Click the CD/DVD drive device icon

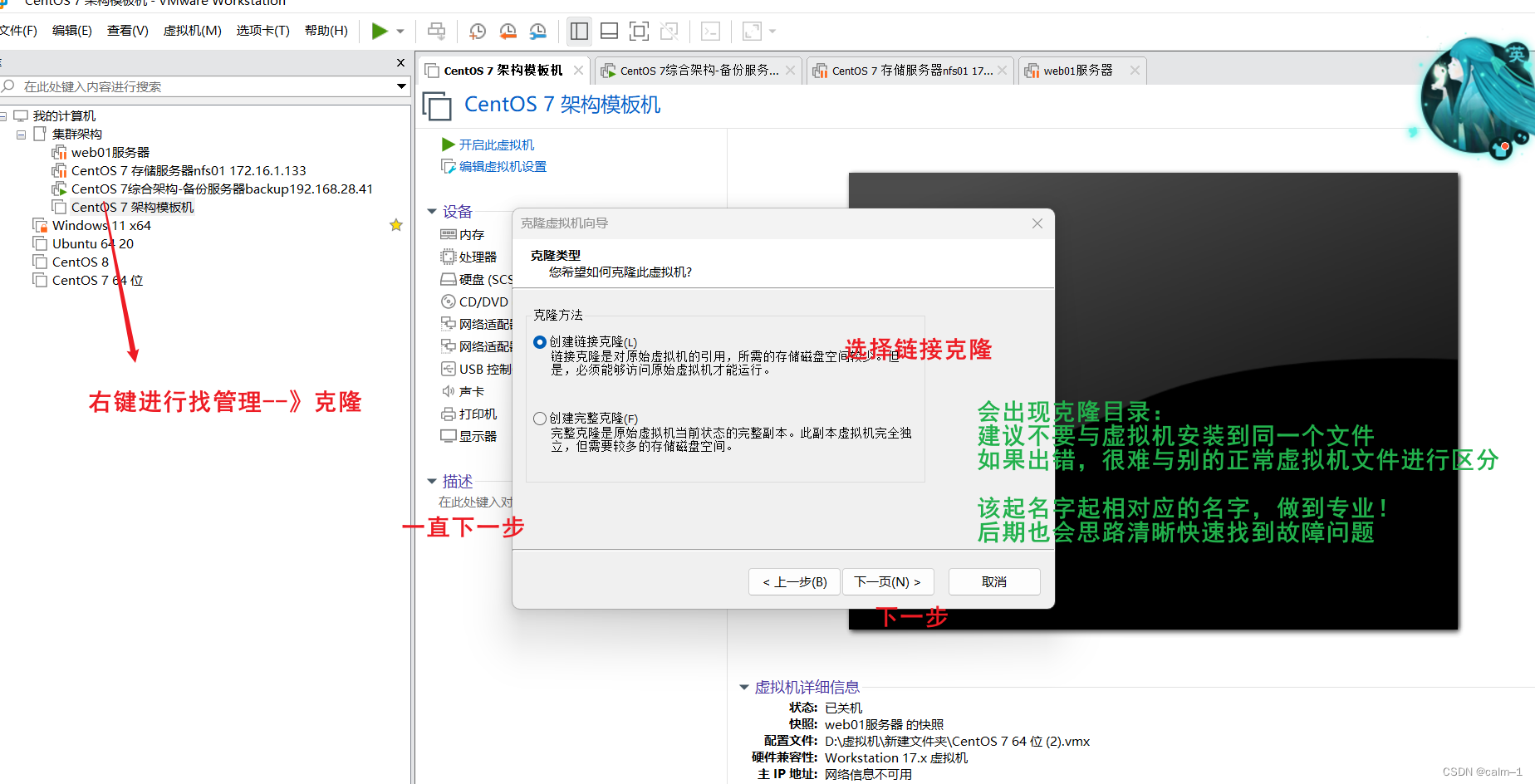449,301
